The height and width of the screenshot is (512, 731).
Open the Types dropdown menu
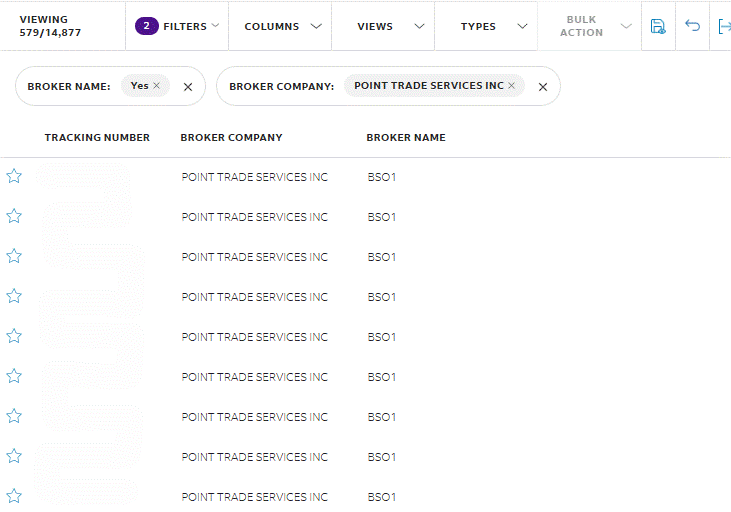[x=486, y=26]
